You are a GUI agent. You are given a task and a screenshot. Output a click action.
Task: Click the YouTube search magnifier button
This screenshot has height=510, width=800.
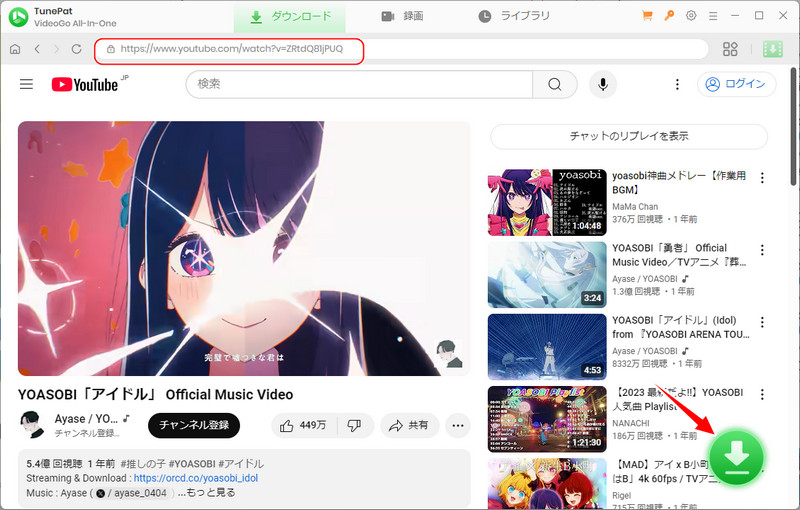555,84
